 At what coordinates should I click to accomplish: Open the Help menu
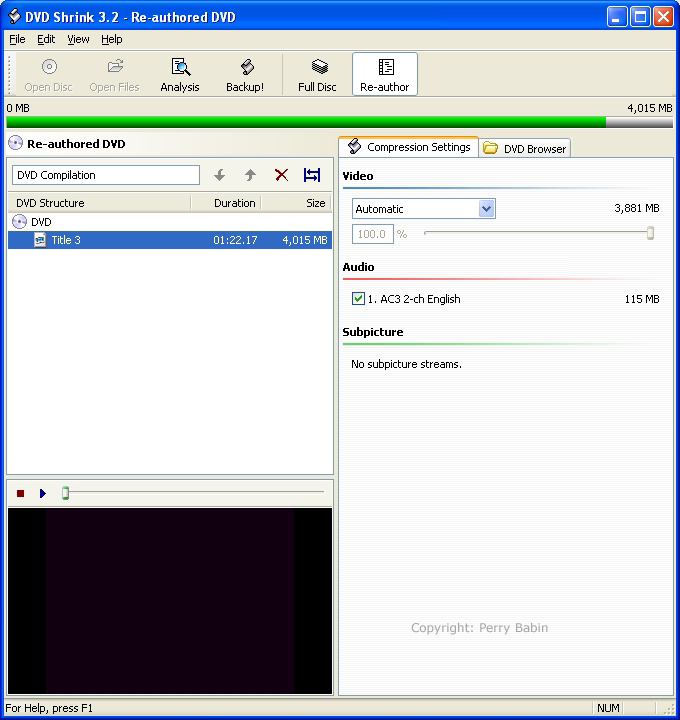pos(112,39)
